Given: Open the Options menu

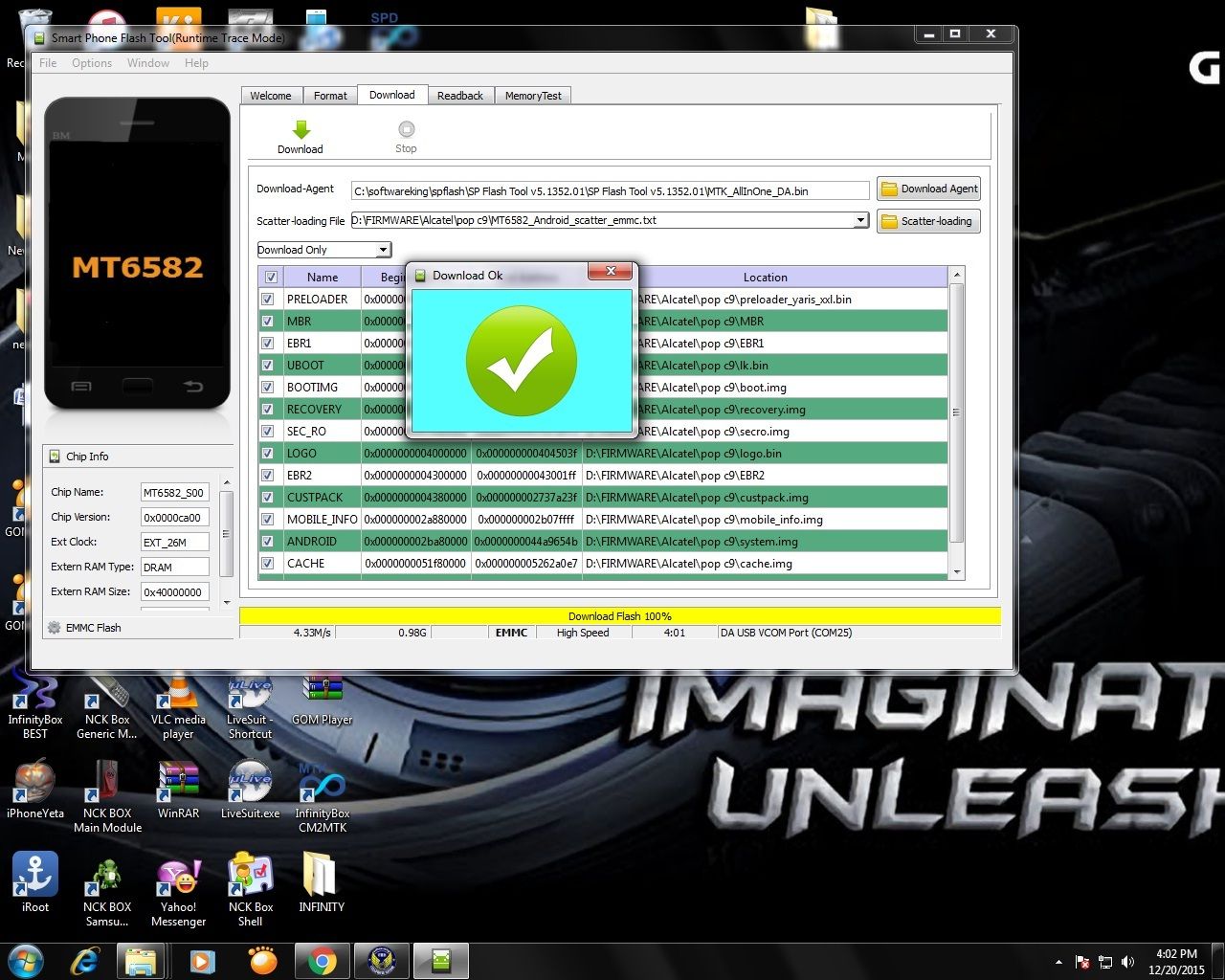Looking at the screenshot, I should click(92, 63).
